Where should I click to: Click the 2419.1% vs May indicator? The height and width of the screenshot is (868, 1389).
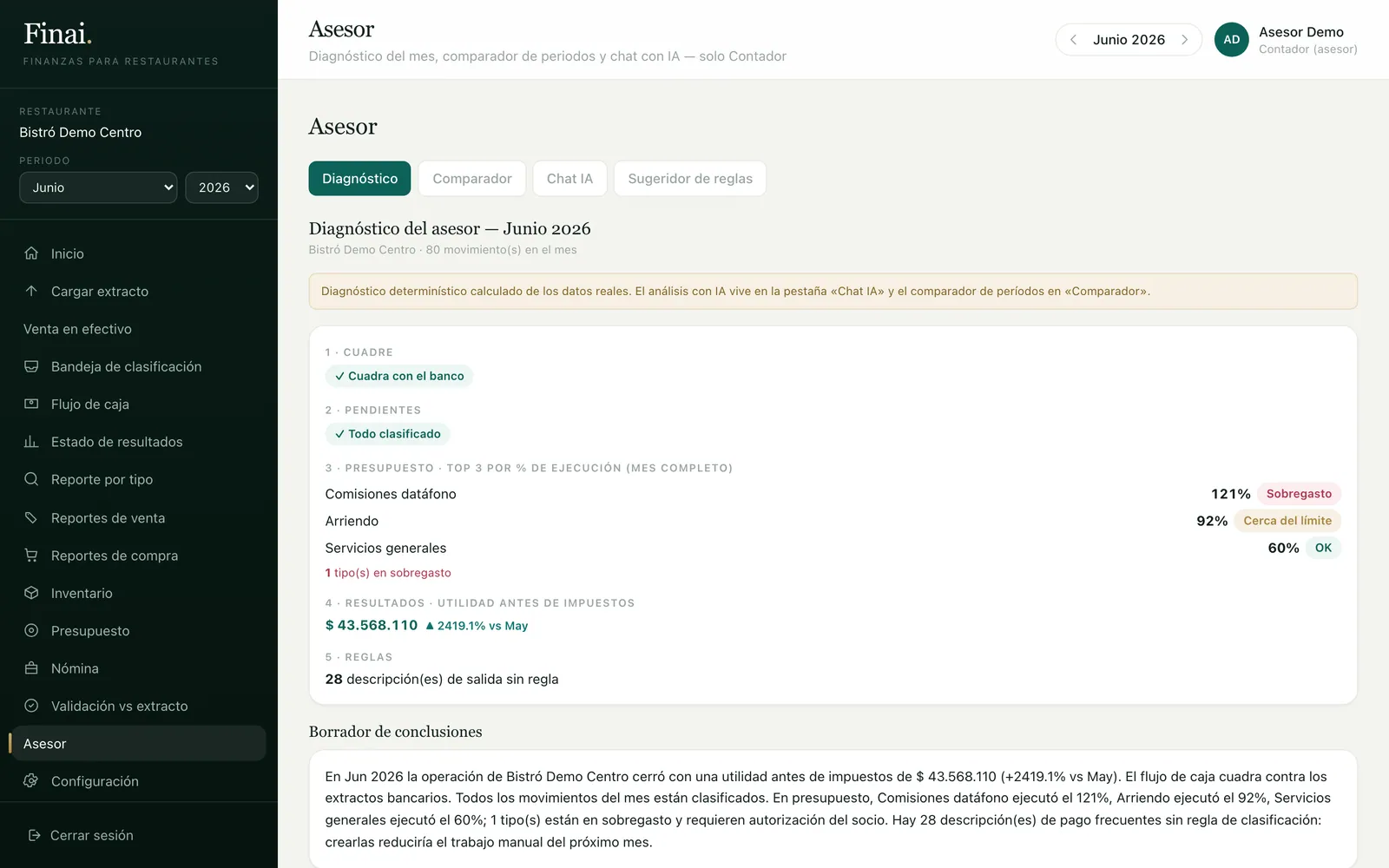[477, 626]
